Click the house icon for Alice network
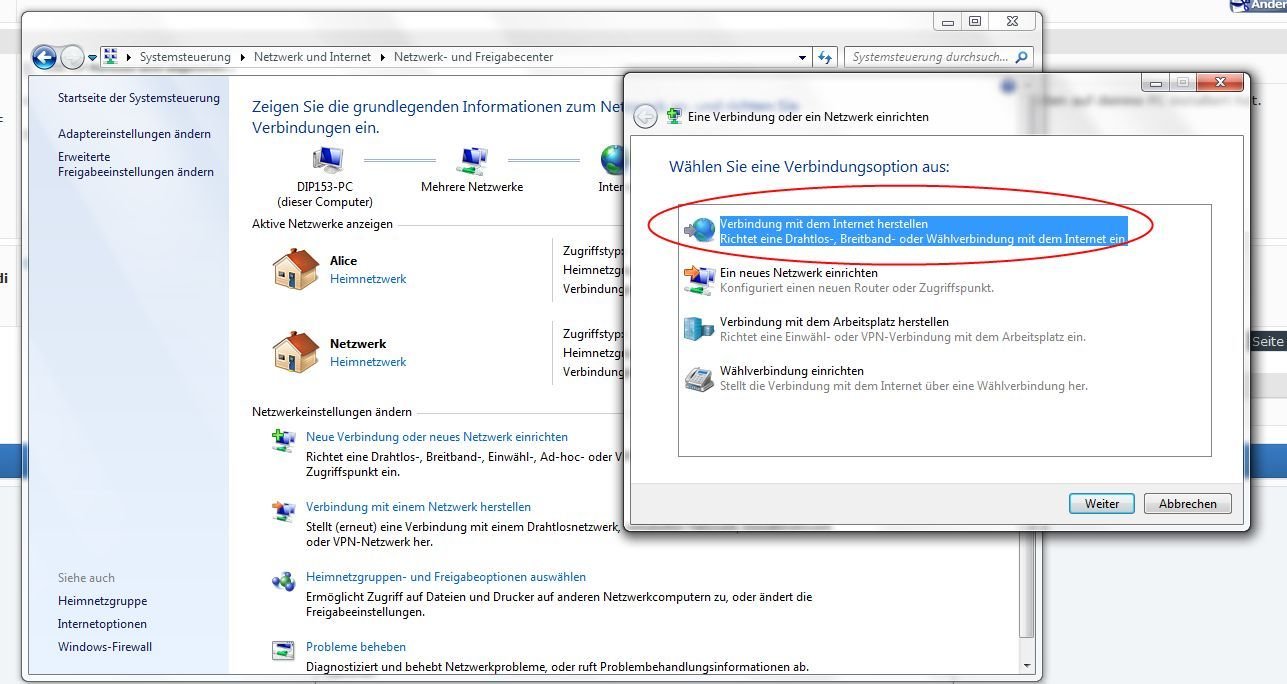Image resolution: width=1287 pixels, height=684 pixels. (x=295, y=269)
